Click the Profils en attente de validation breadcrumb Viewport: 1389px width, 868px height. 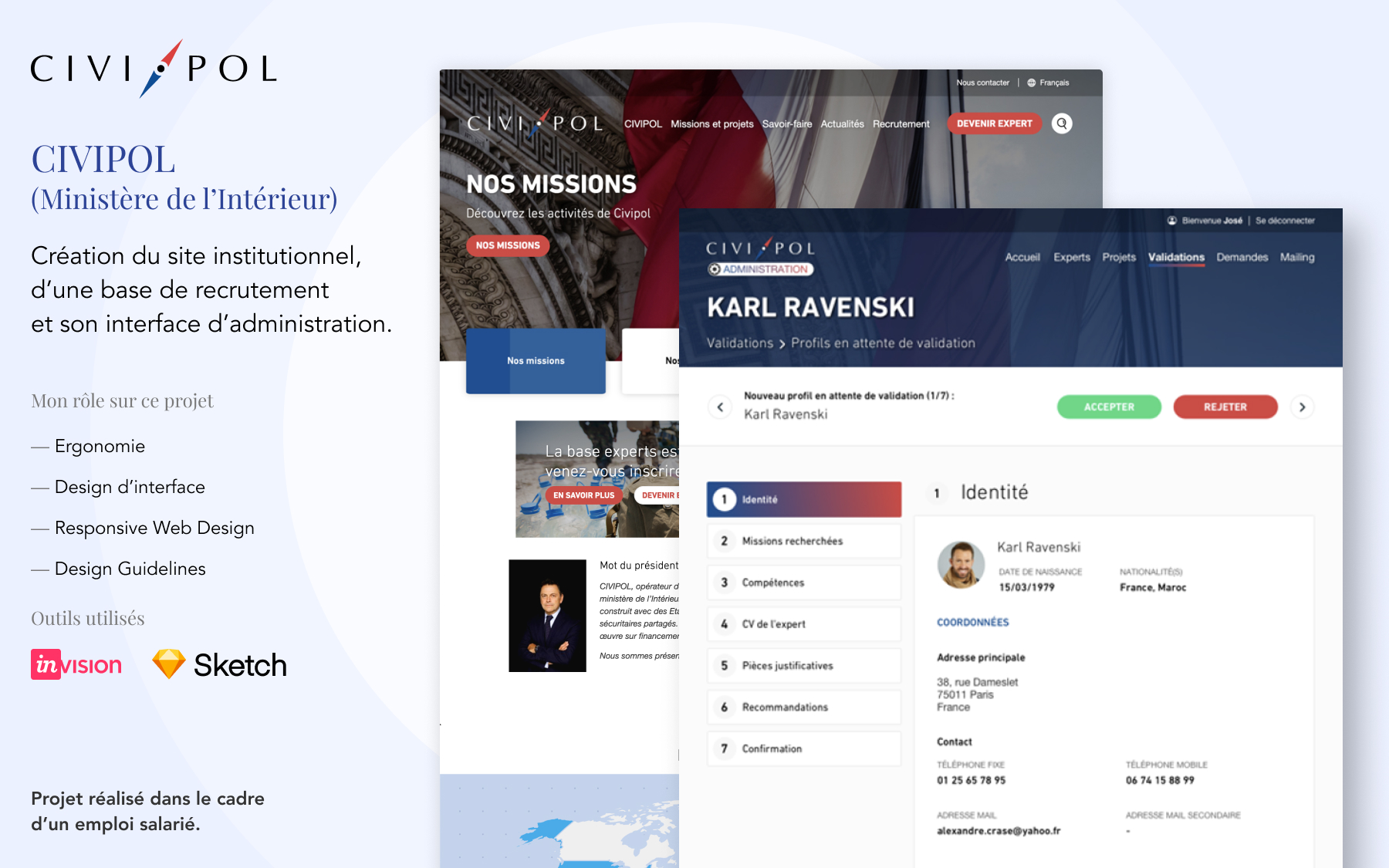(883, 343)
